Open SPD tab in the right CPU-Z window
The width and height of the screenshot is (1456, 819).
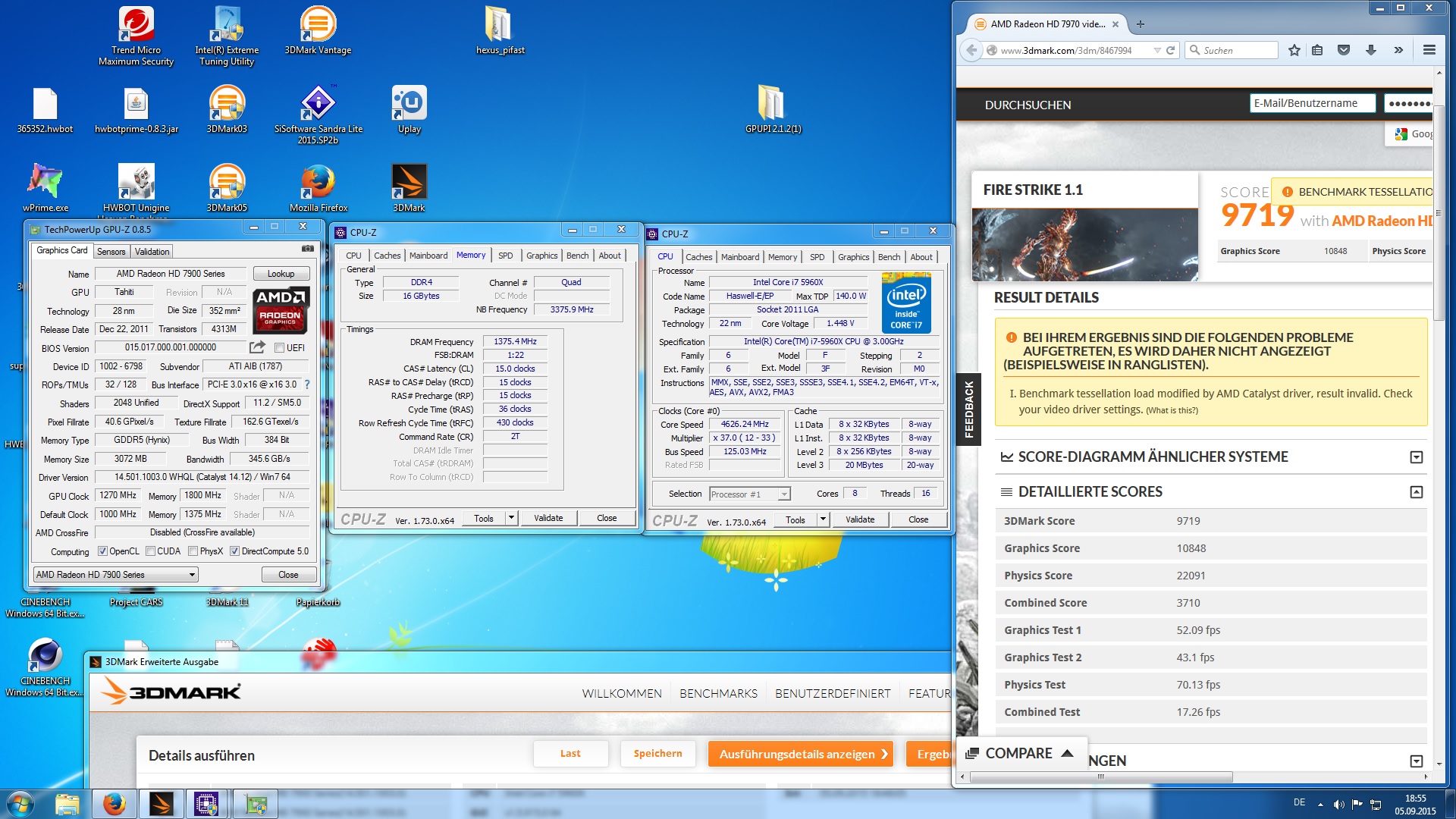(817, 257)
